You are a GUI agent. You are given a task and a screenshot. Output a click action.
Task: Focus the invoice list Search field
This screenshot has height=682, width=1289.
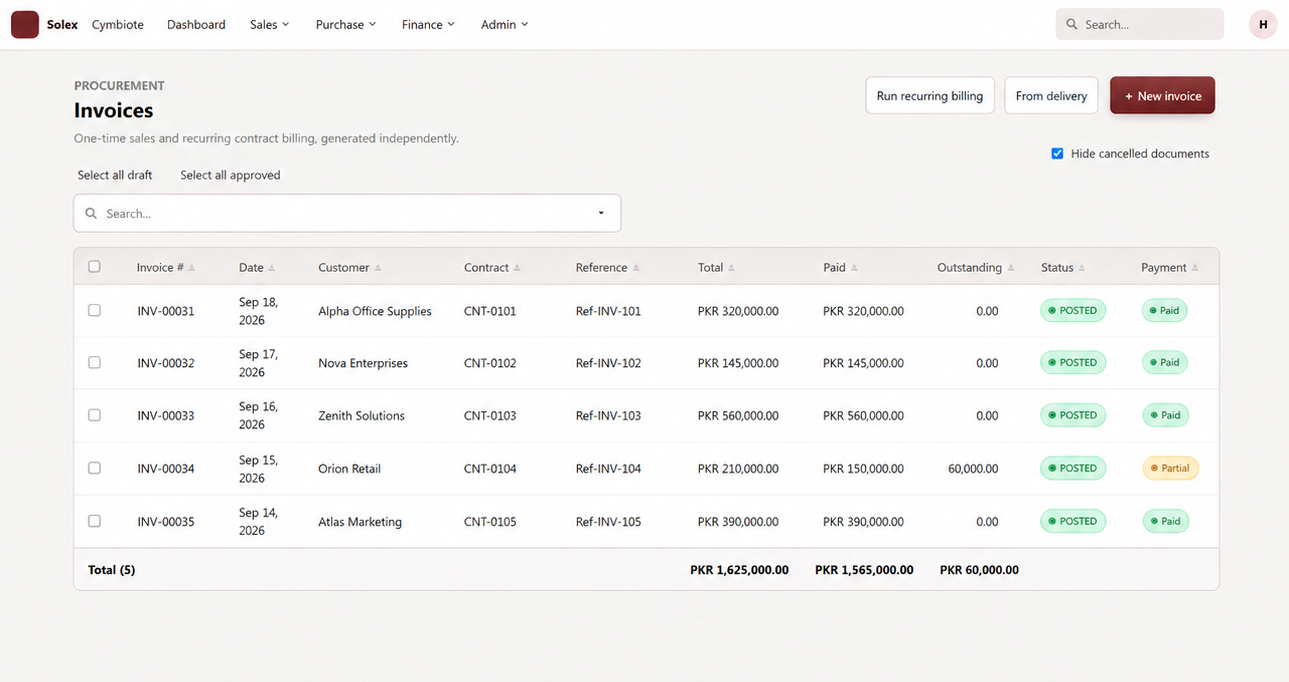point(347,213)
